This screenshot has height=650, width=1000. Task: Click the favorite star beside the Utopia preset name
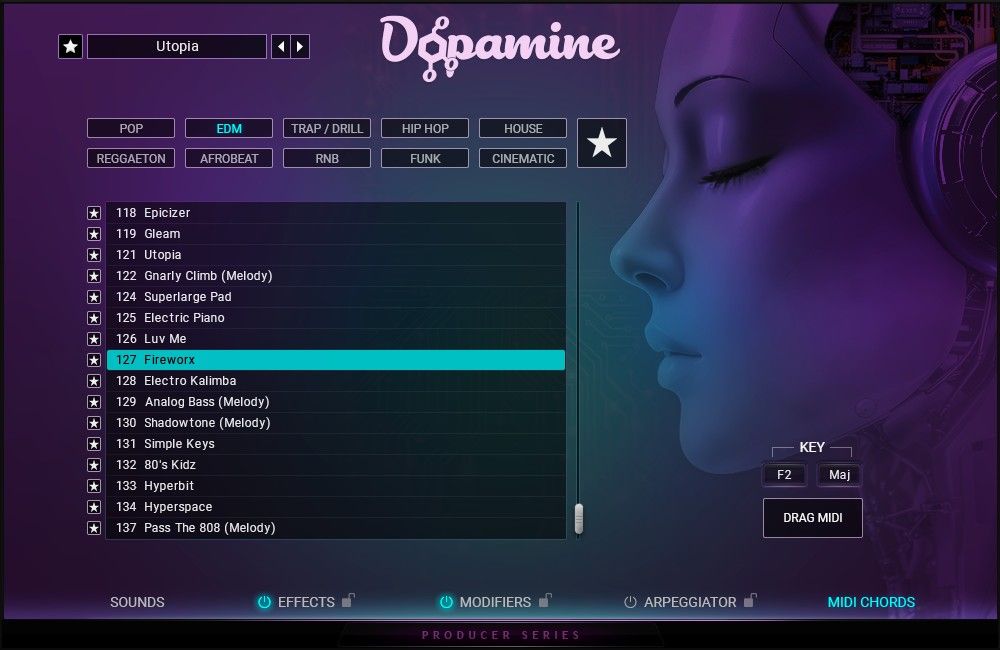tap(70, 47)
